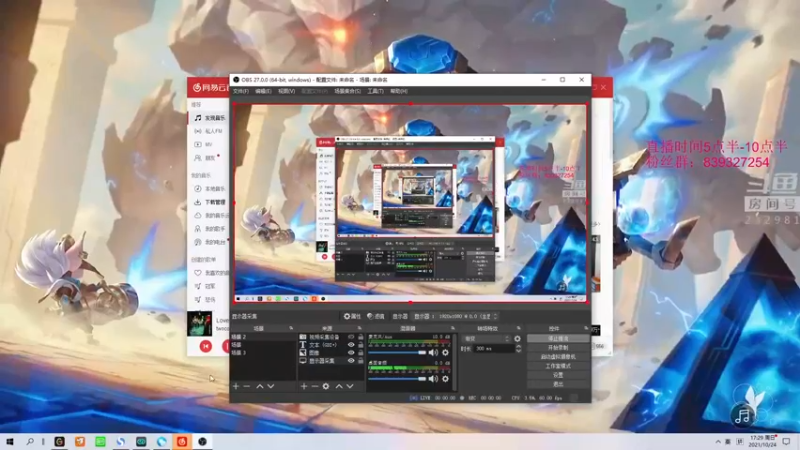Select 场景 2 in scenes list
Screen dimensions: 800x450
tap(263, 337)
